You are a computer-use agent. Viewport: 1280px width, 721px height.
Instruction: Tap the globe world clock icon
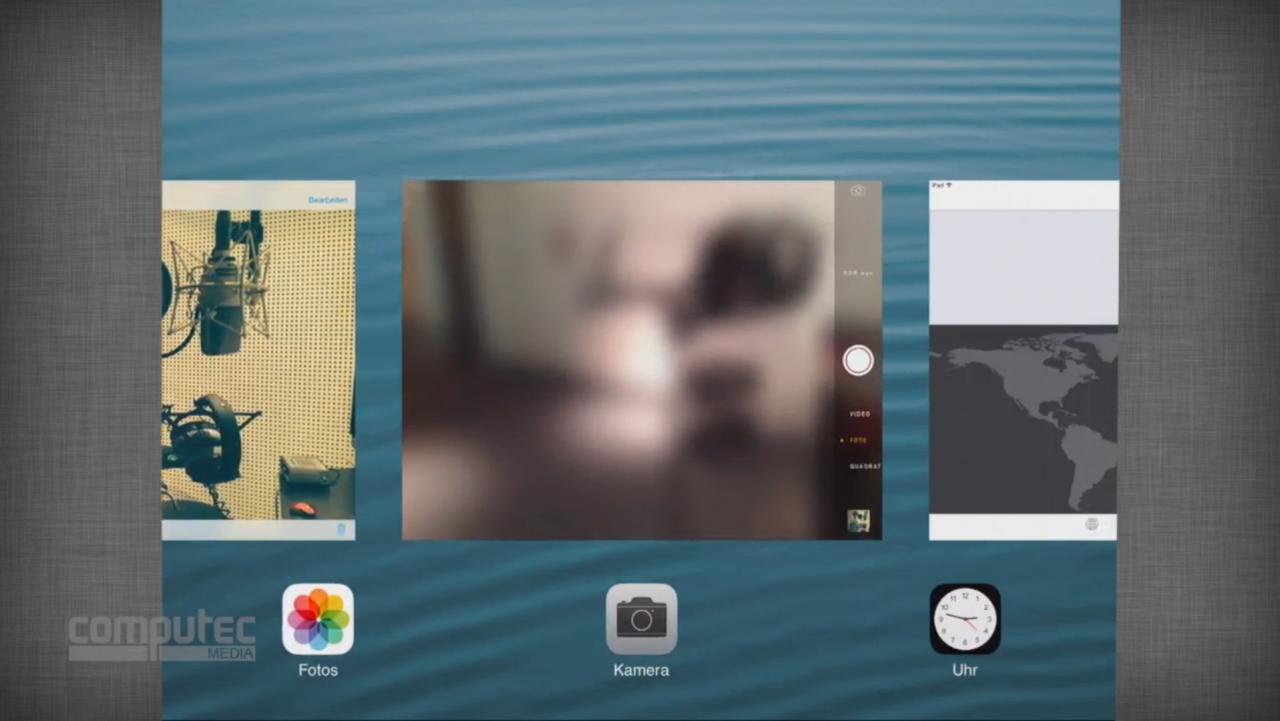pos(1092,524)
